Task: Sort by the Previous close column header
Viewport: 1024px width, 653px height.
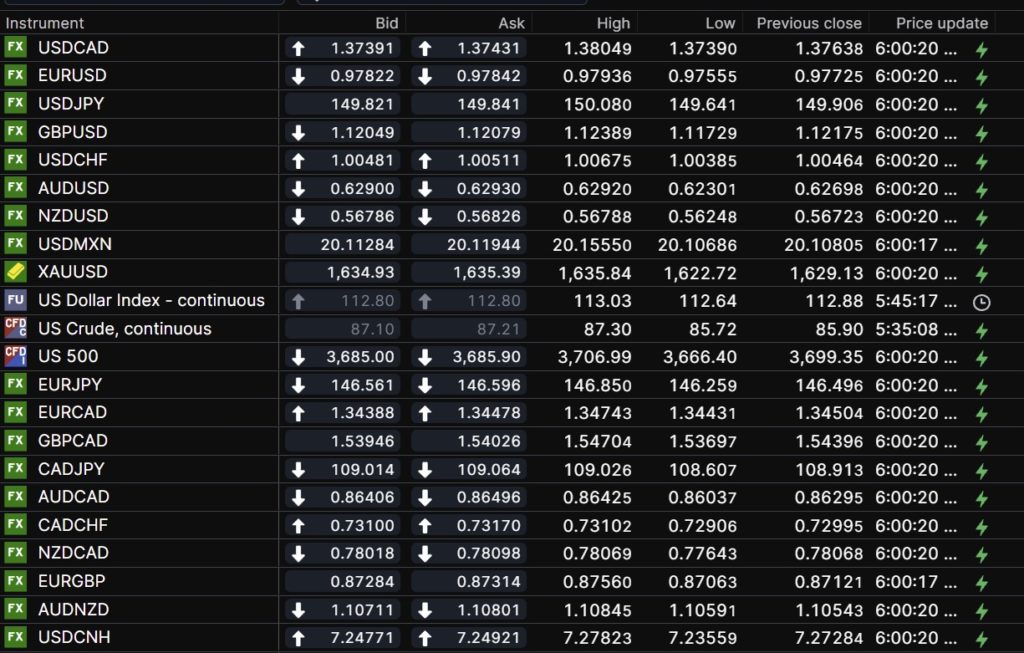Action: [x=808, y=23]
